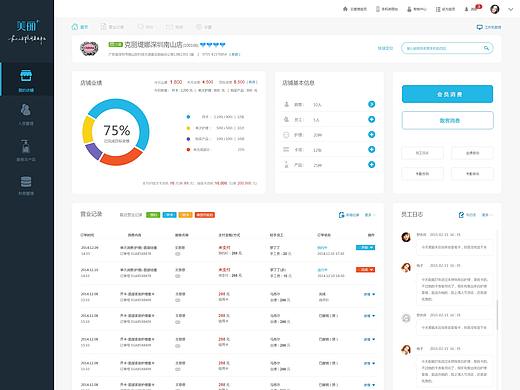Click the user avatar in top-right corner

495,9
